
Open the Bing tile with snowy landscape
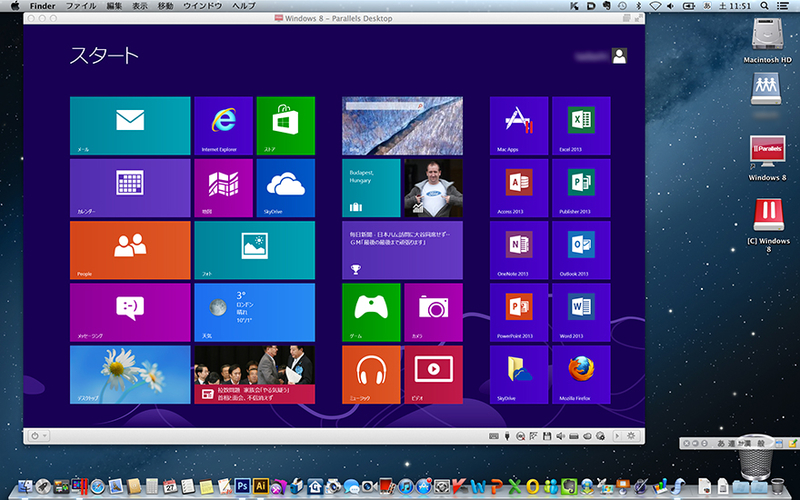[x=403, y=126]
